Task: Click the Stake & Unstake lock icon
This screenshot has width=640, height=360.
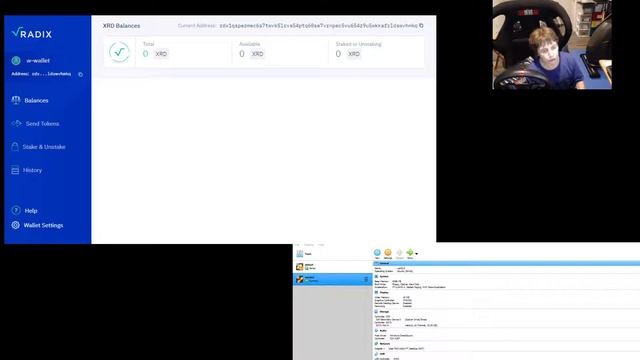Action: [15, 147]
